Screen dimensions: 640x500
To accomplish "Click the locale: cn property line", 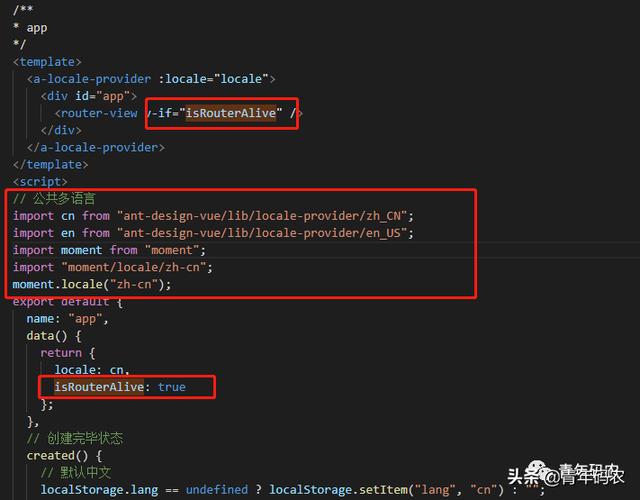I will pos(92,370).
